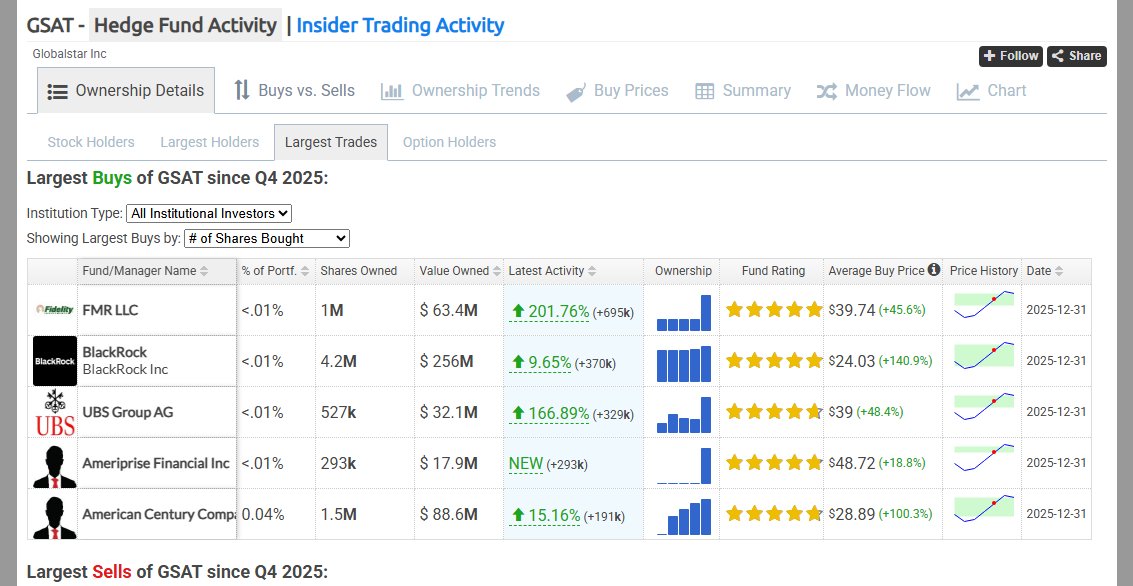1133x586 pixels.
Task: Open the Showing Largest Buys by dropdown
Action: tap(266, 238)
